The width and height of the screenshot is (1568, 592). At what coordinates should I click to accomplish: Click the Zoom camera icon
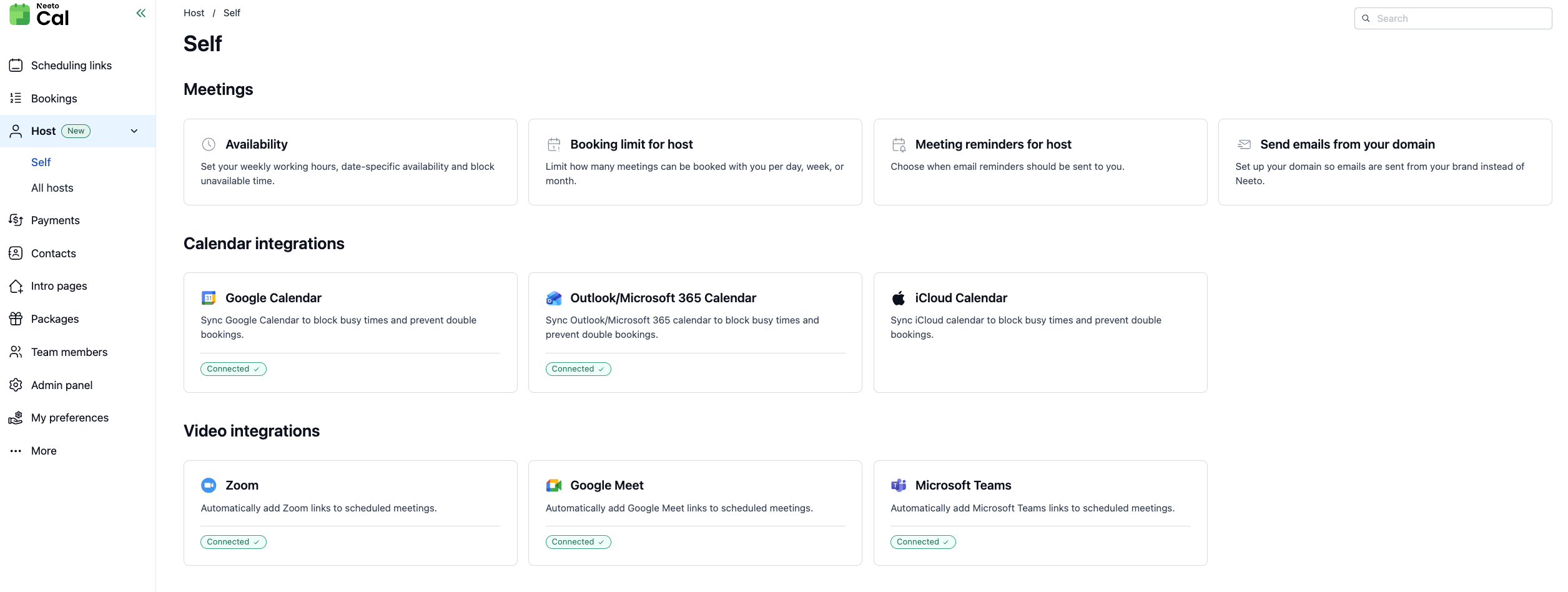point(209,485)
